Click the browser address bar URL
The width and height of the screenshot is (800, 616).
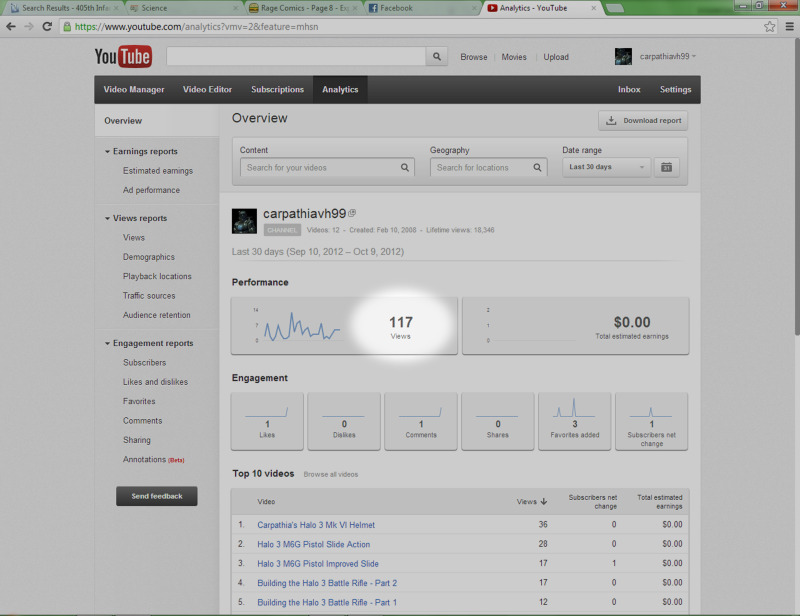click(196, 27)
